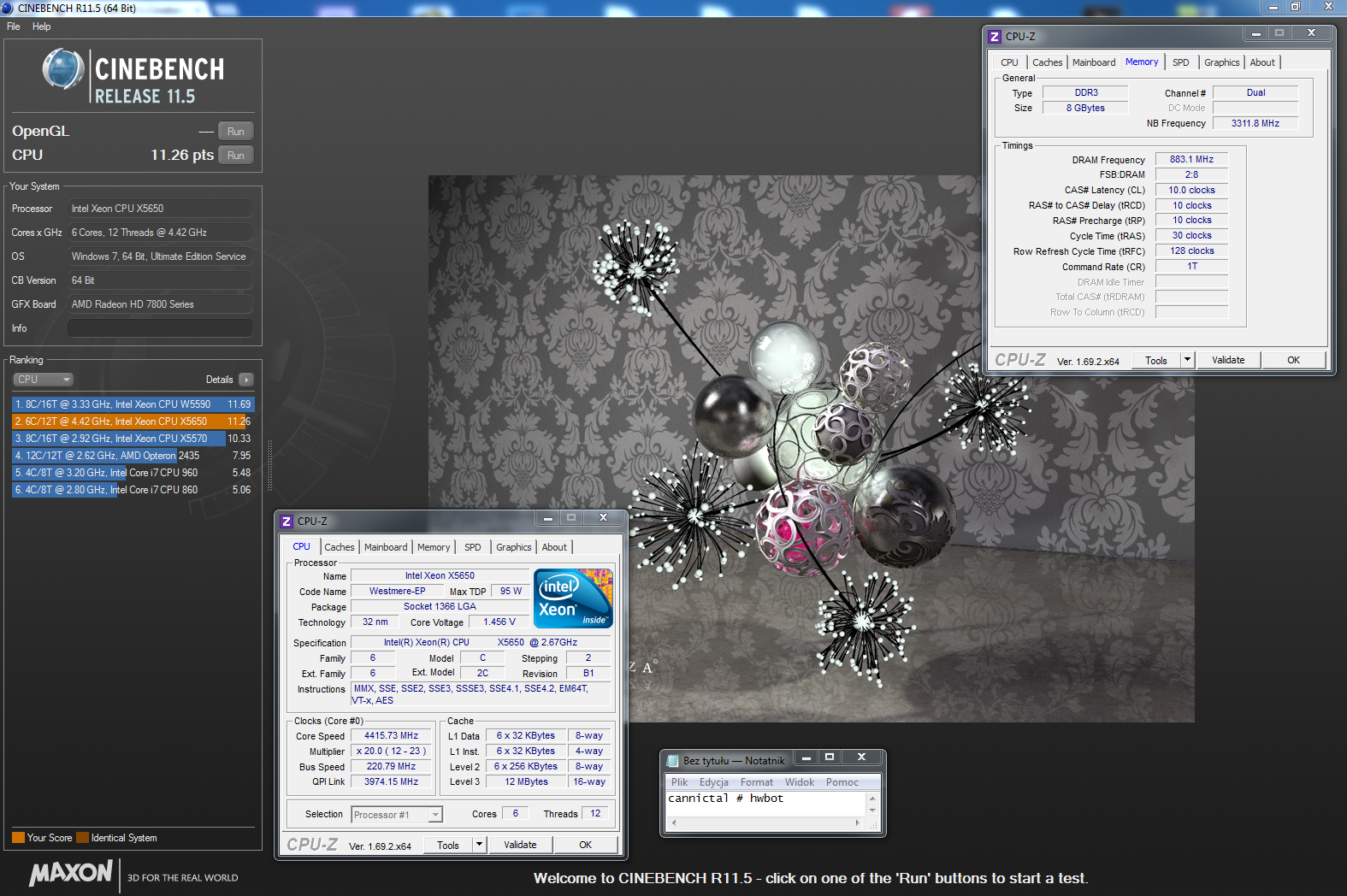Switch to Mainboard tab in CPU-Z CPU window
Image resolution: width=1347 pixels, height=896 pixels.
pos(386,547)
